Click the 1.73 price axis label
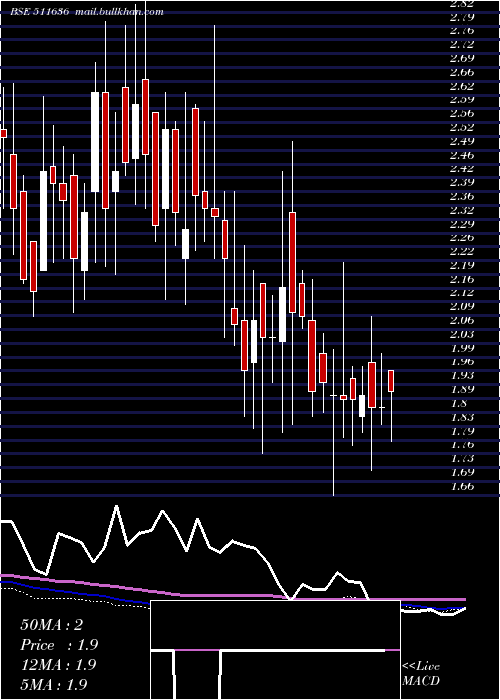The image size is (500, 700). [462, 459]
